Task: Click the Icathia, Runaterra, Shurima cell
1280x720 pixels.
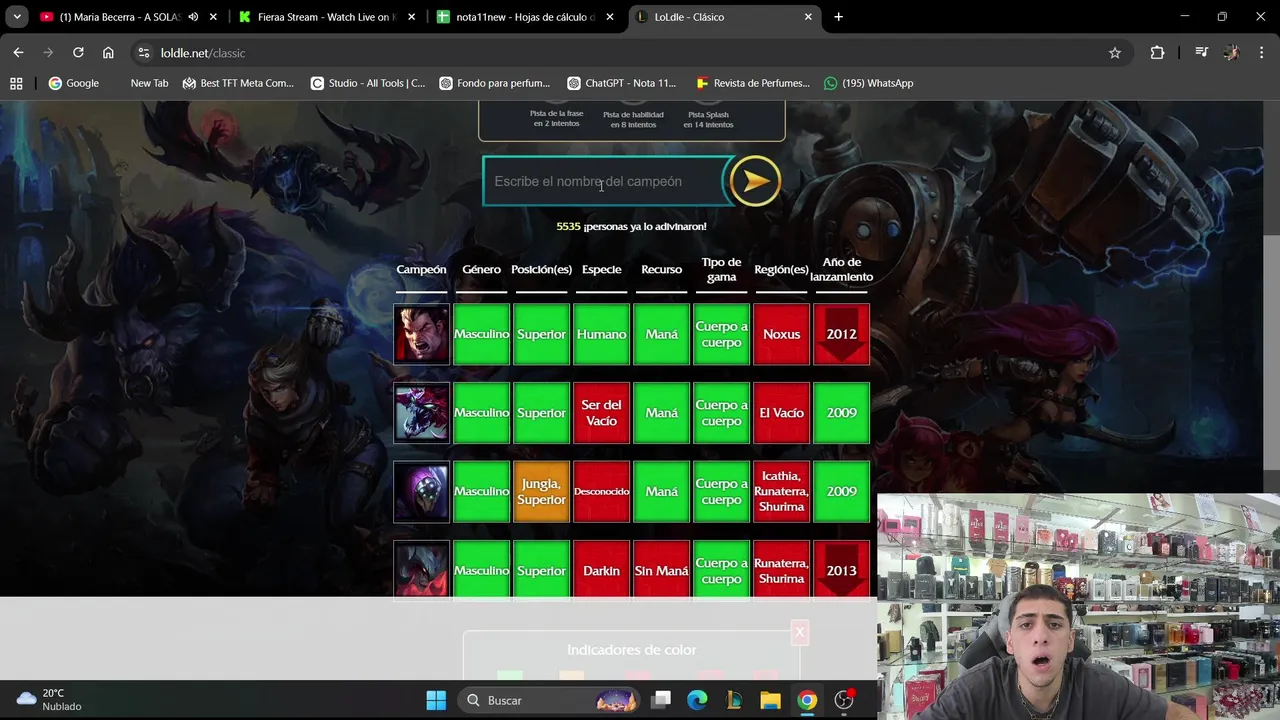Action: 781,491
